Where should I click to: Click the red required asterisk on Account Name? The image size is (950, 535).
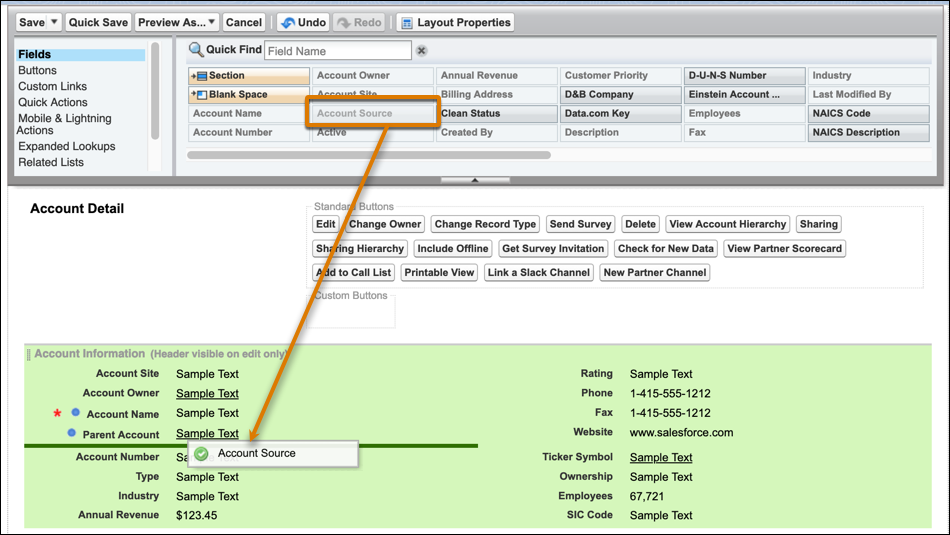[x=57, y=413]
